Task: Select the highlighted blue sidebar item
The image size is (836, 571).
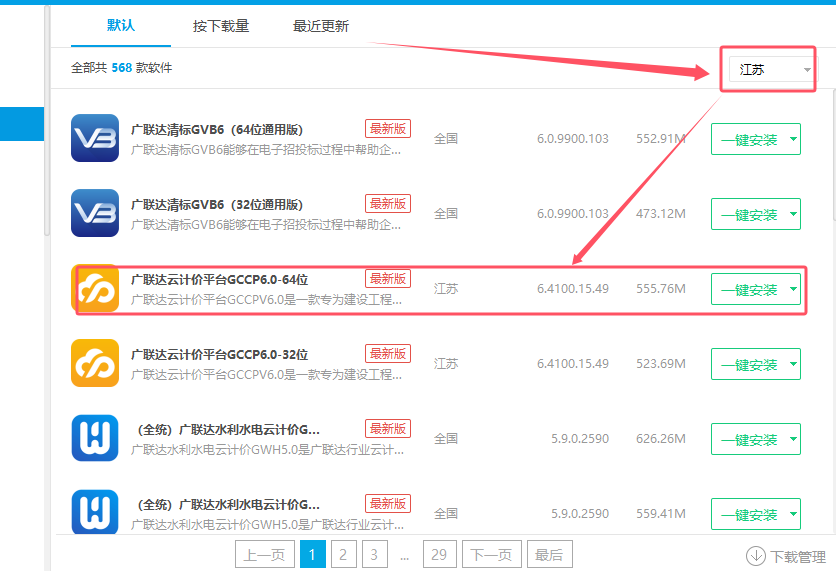Action: pos(22,124)
